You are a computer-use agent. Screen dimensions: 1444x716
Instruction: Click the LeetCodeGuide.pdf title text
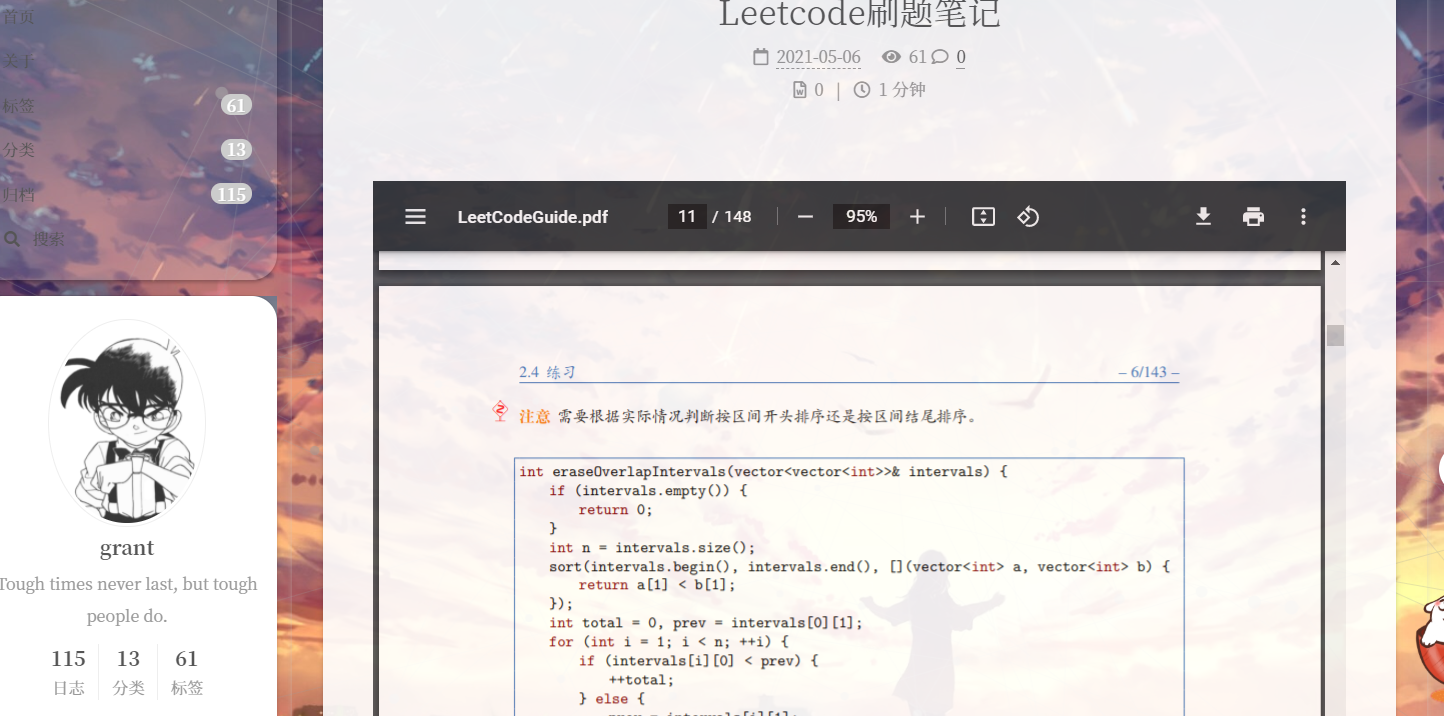[x=532, y=217]
